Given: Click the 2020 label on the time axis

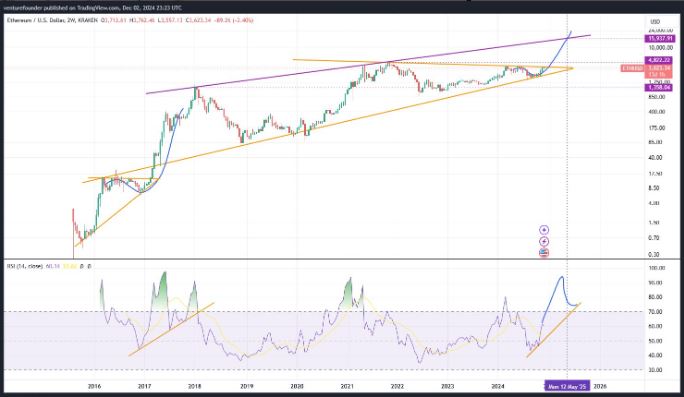Looking at the screenshot, I should (297, 386).
